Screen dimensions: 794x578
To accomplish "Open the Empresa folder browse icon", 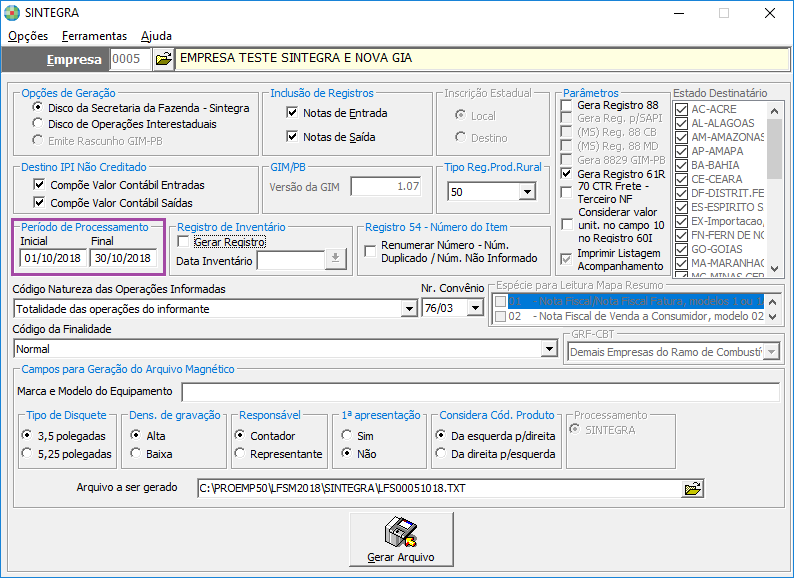I will click(164, 59).
